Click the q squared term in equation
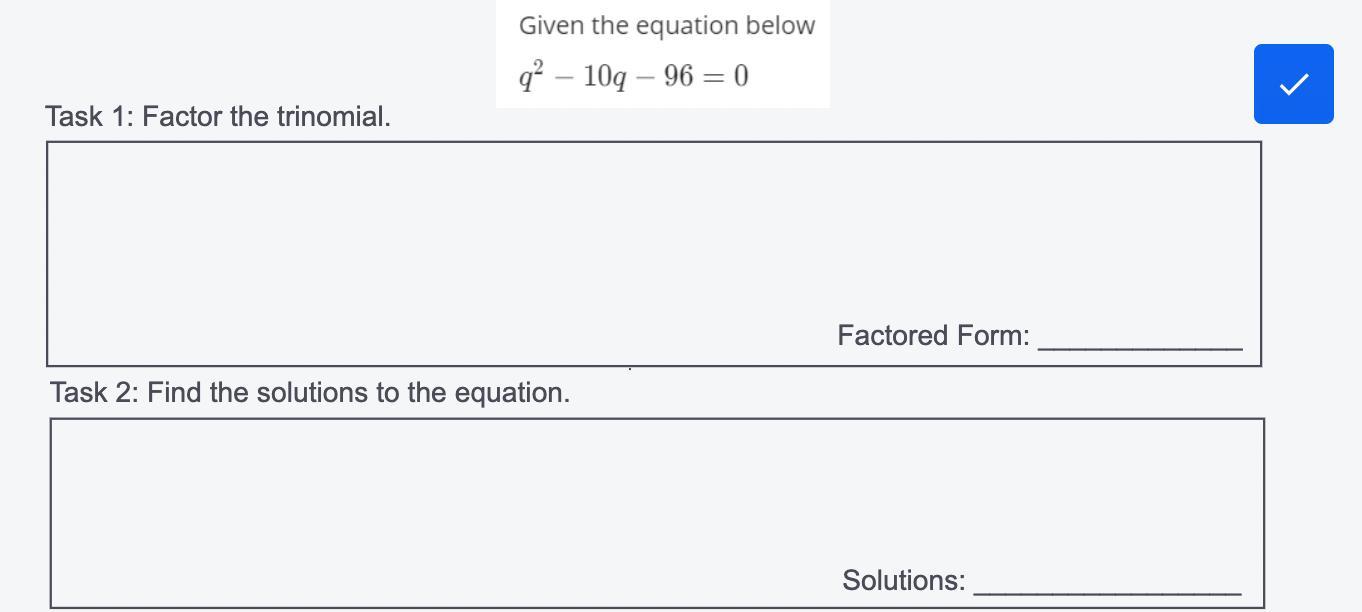 coord(531,76)
